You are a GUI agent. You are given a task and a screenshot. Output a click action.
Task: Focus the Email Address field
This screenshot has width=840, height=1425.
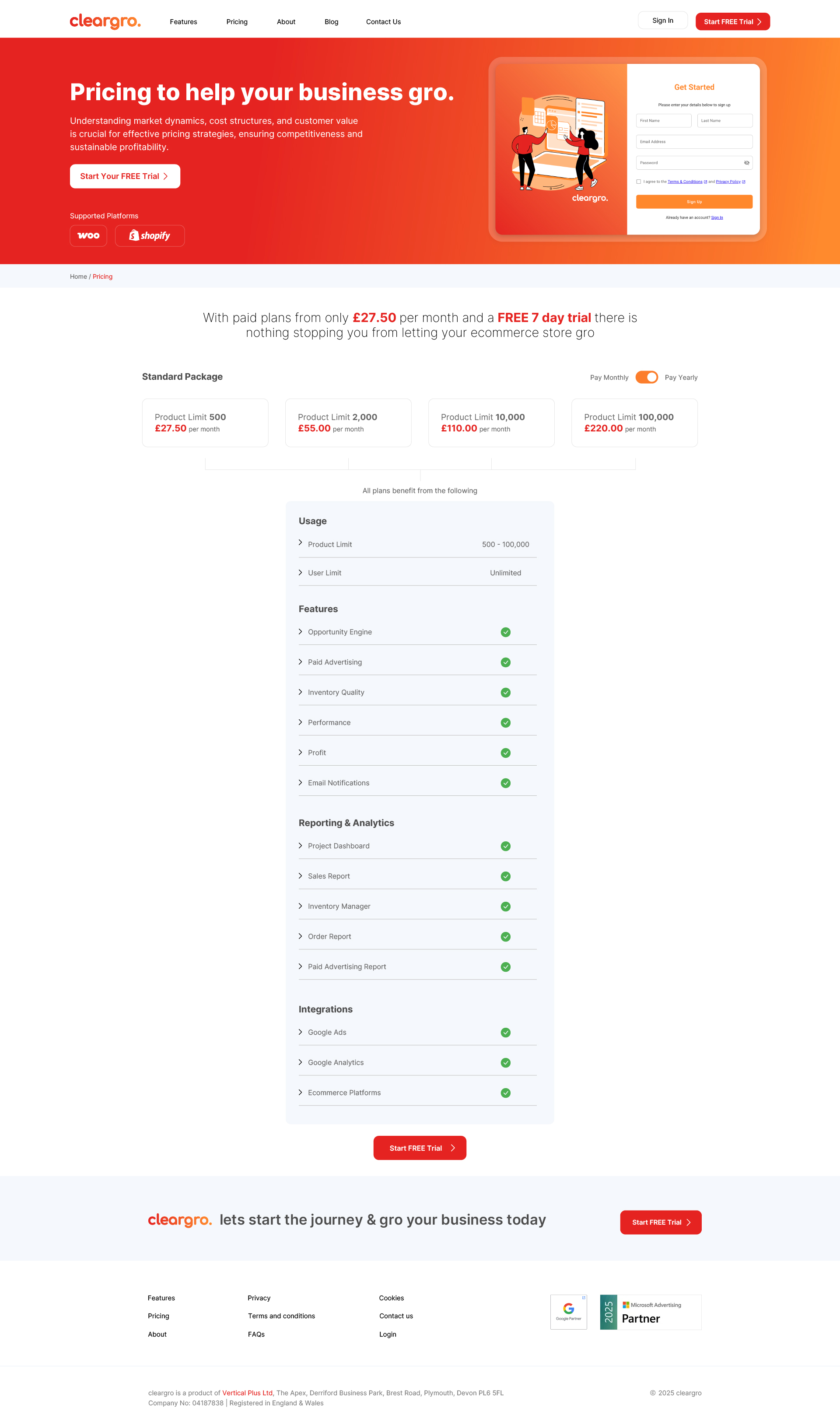point(694,141)
